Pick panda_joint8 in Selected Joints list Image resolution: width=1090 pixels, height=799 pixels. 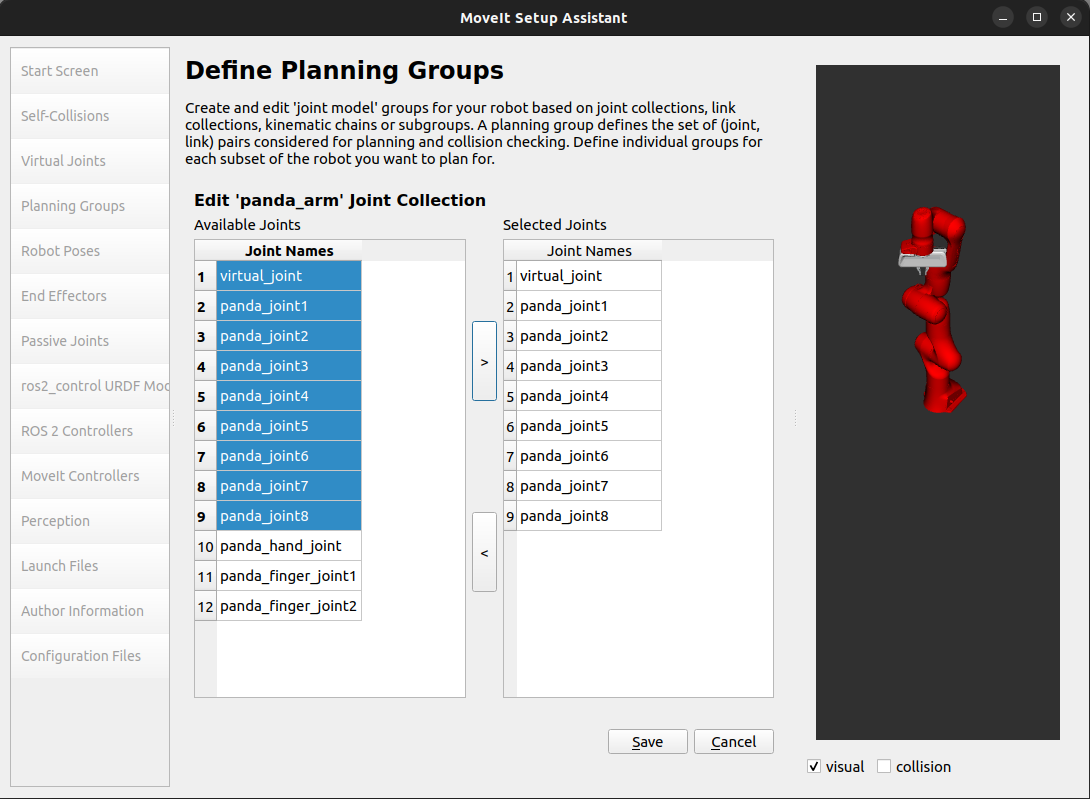click(564, 516)
